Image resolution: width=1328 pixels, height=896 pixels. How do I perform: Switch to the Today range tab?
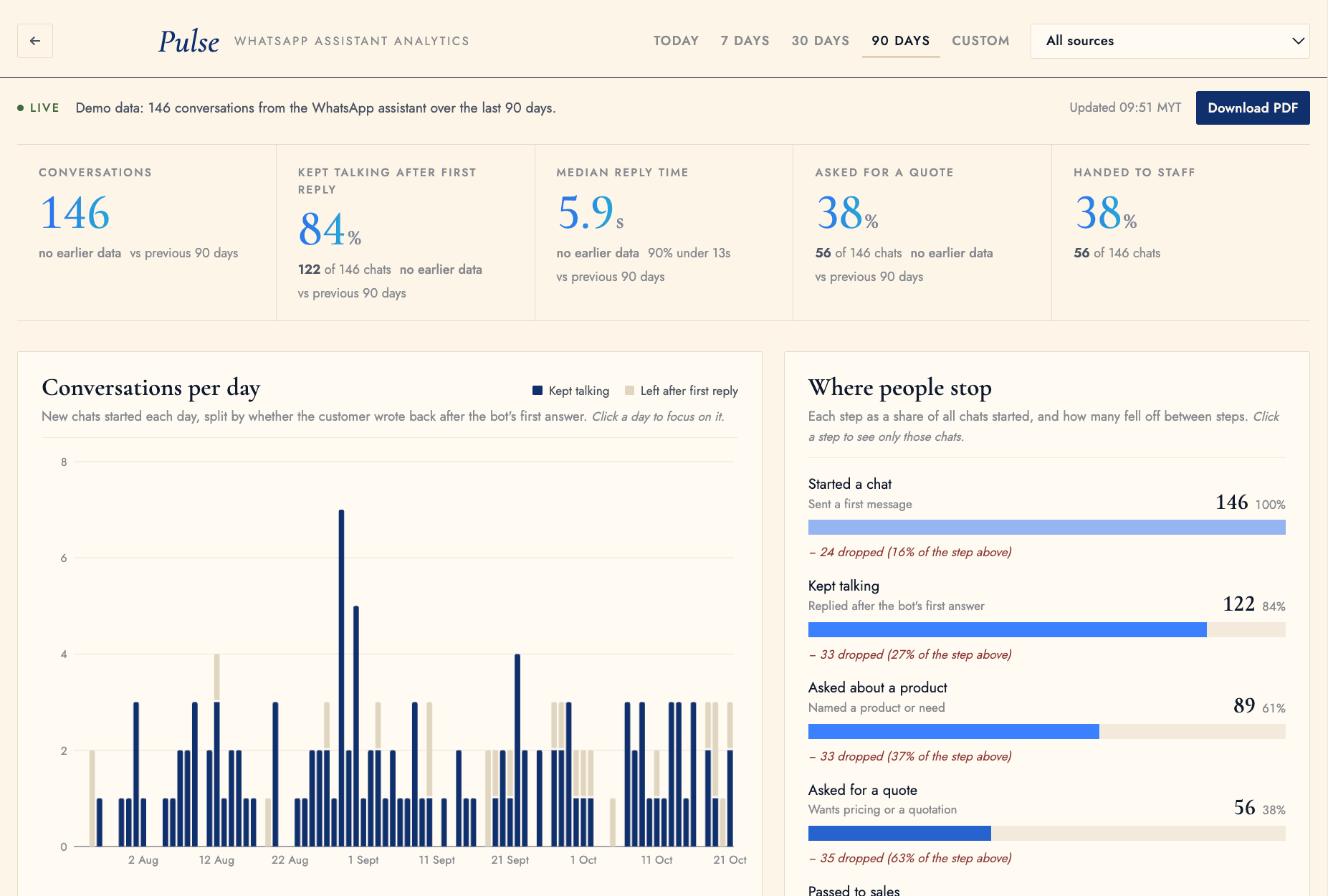click(676, 41)
